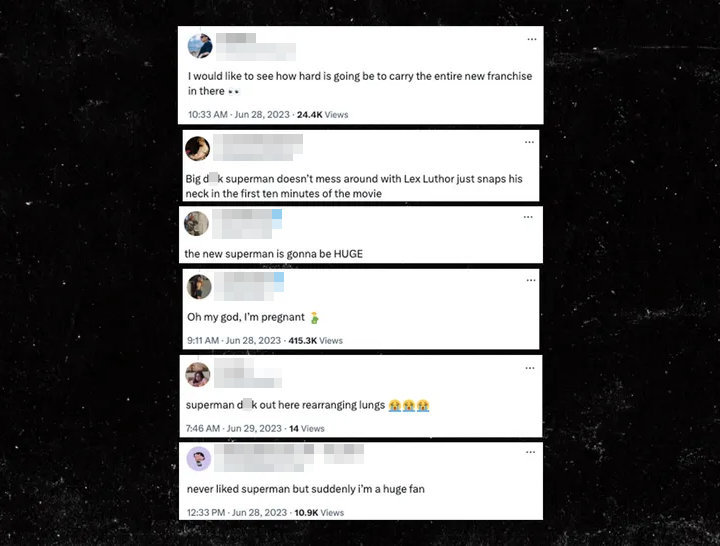The height and width of the screenshot is (546, 720).
Task: Click the 10:33 AM Jun 28, 2023 timestamp
Action: tap(239, 114)
